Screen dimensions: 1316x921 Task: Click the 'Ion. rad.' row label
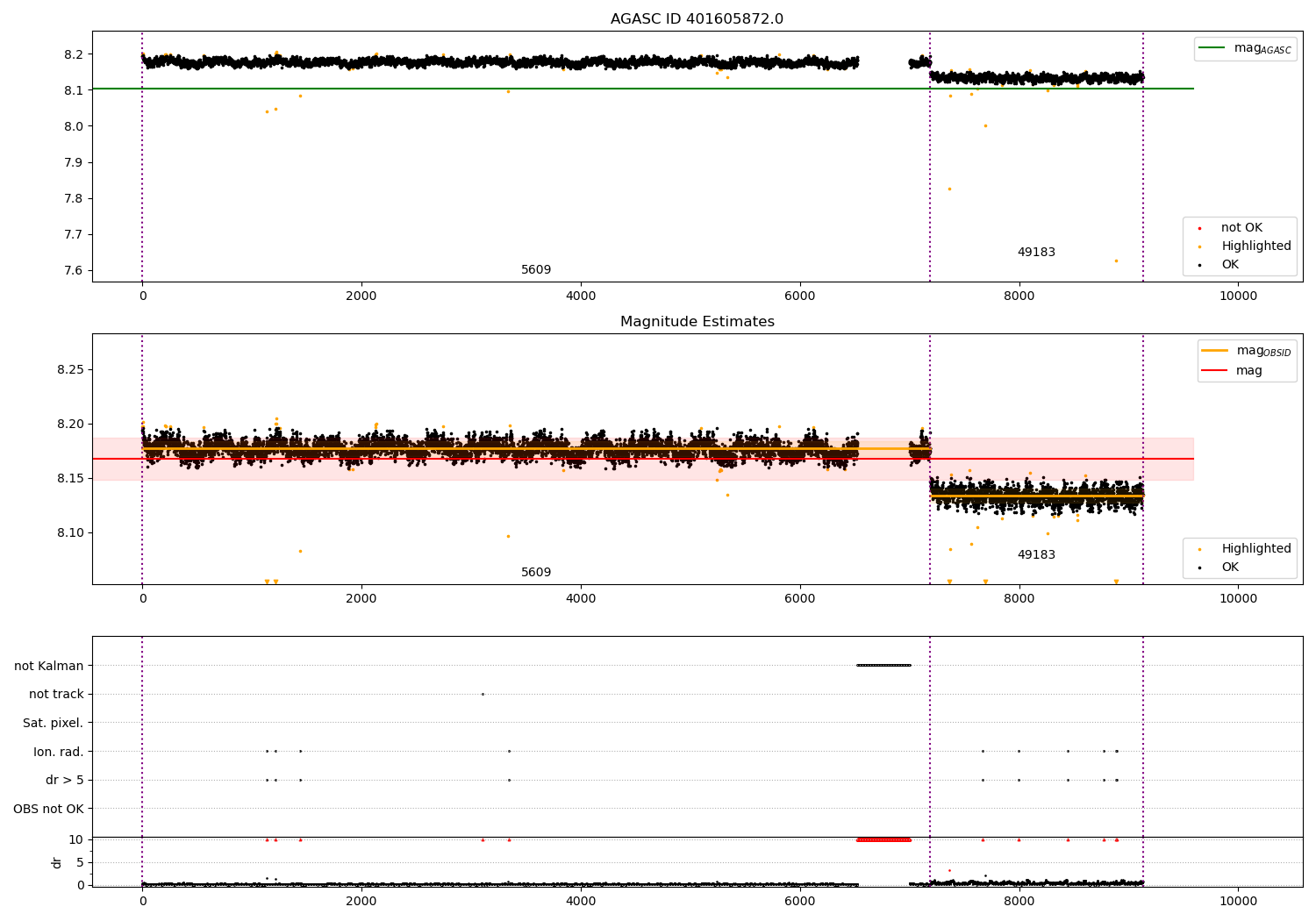59,752
